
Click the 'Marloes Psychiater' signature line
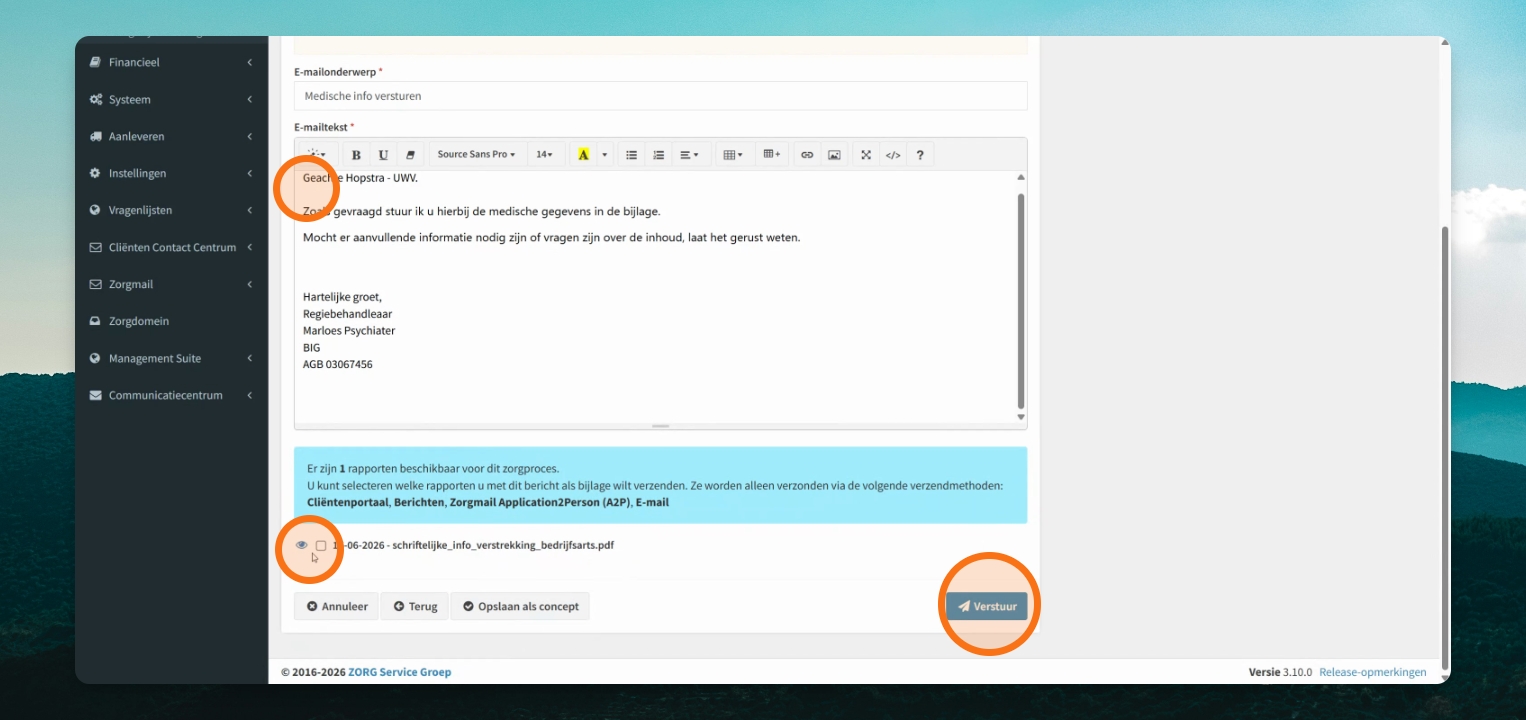pos(349,331)
